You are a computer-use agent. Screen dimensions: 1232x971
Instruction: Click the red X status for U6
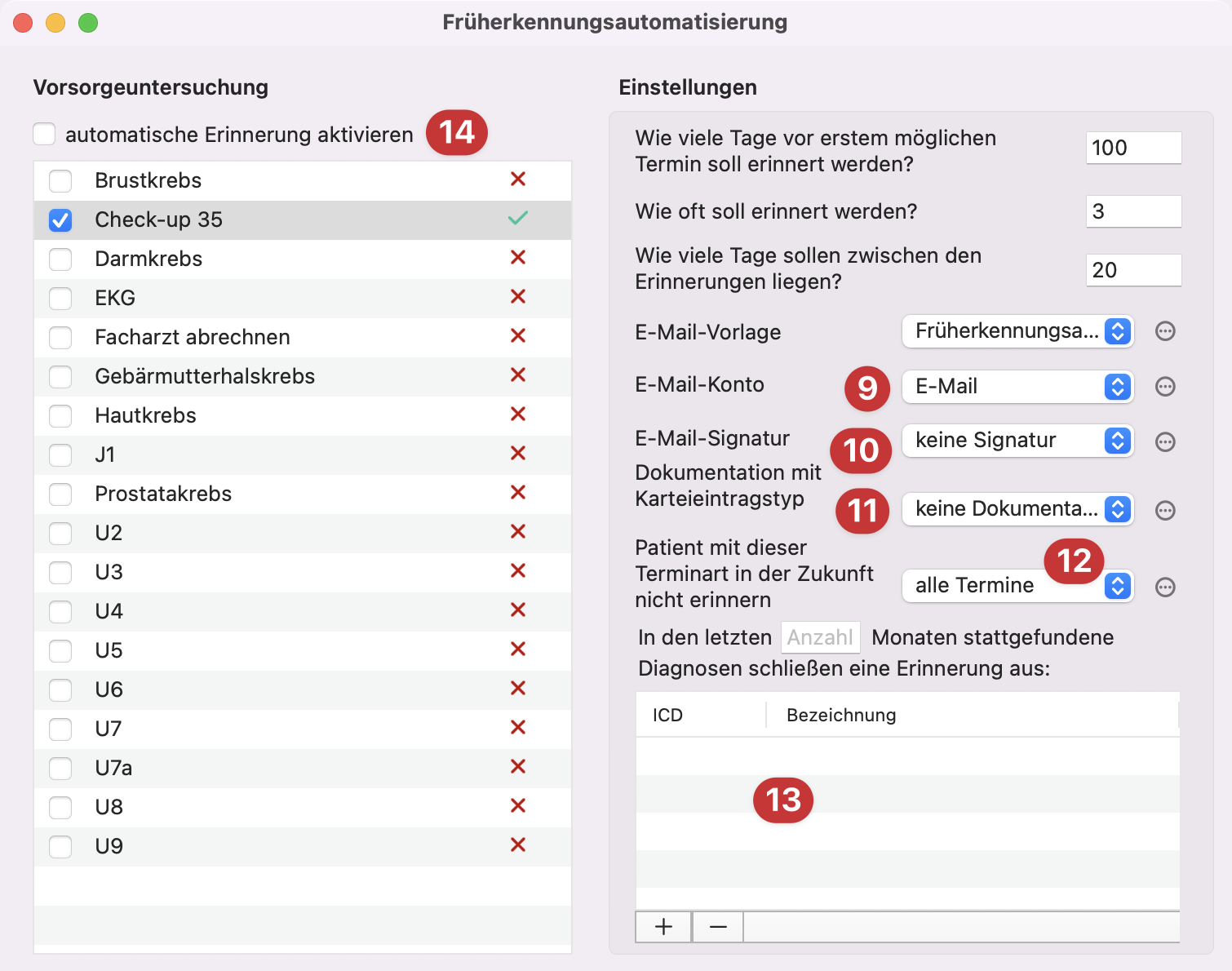point(517,688)
